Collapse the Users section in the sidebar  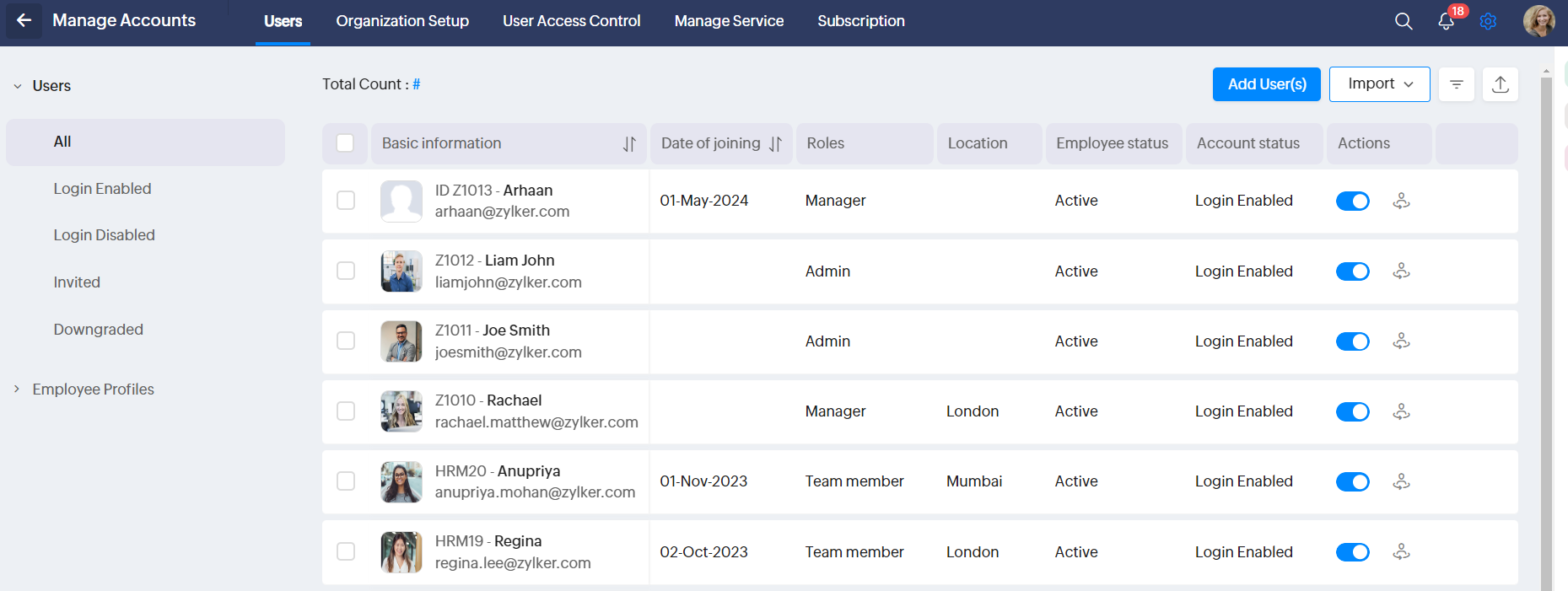pos(18,86)
